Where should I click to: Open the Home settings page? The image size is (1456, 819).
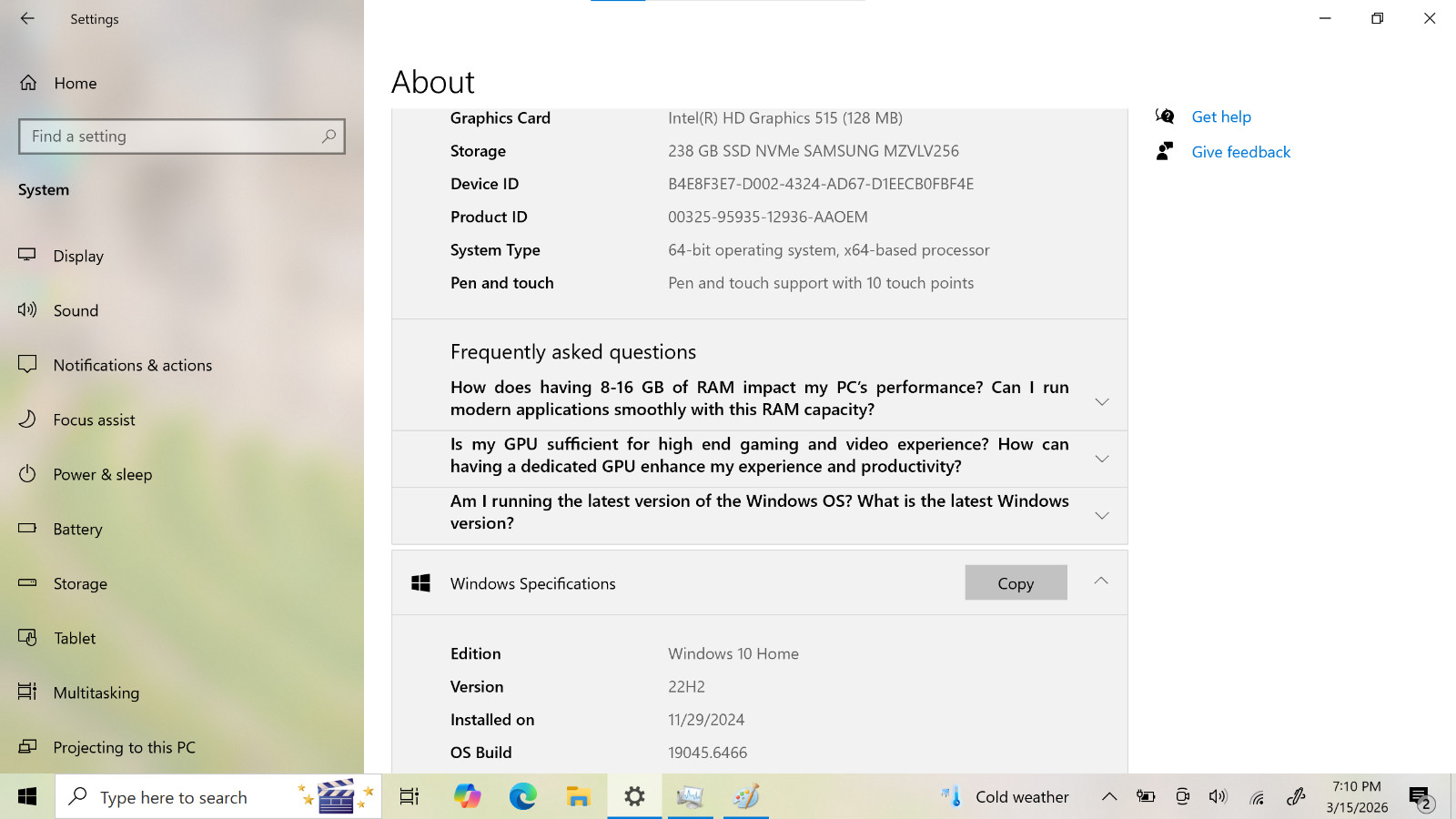pos(182,83)
